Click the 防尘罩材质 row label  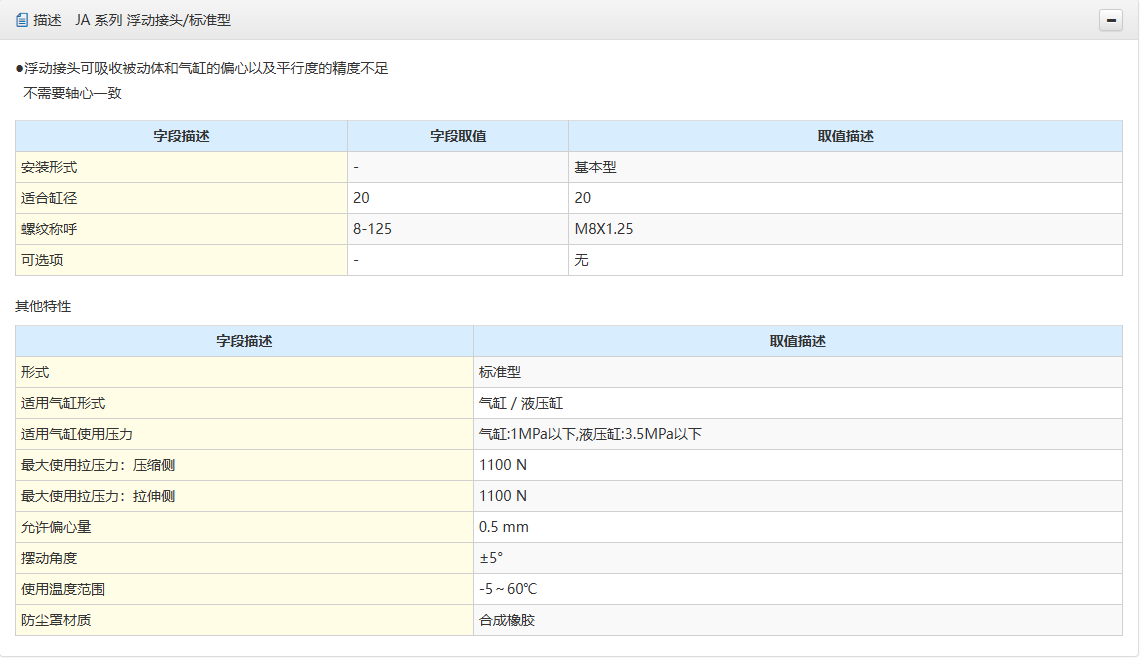(x=56, y=620)
